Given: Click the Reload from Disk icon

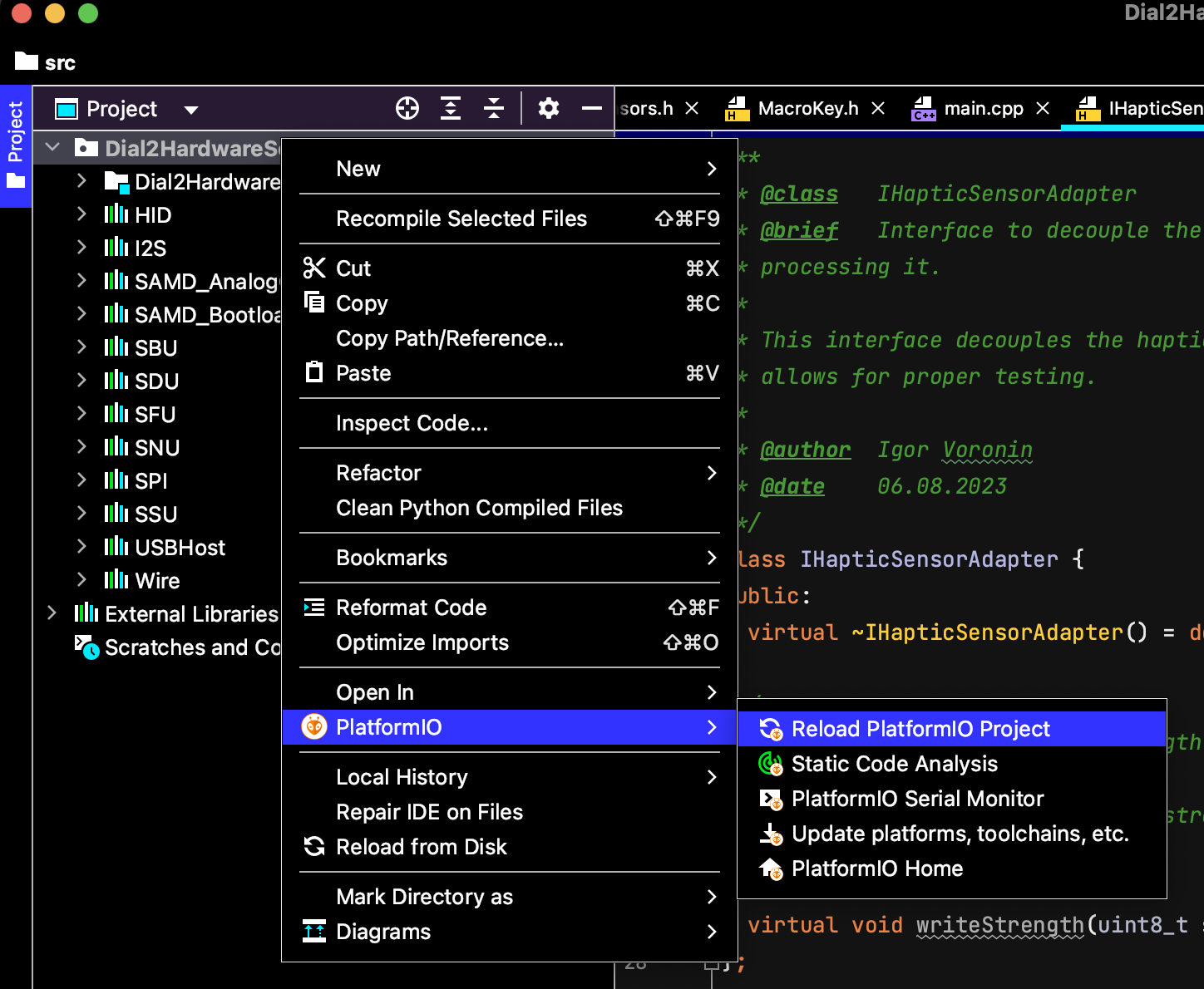Looking at the screenshot, I should (314, 846).
